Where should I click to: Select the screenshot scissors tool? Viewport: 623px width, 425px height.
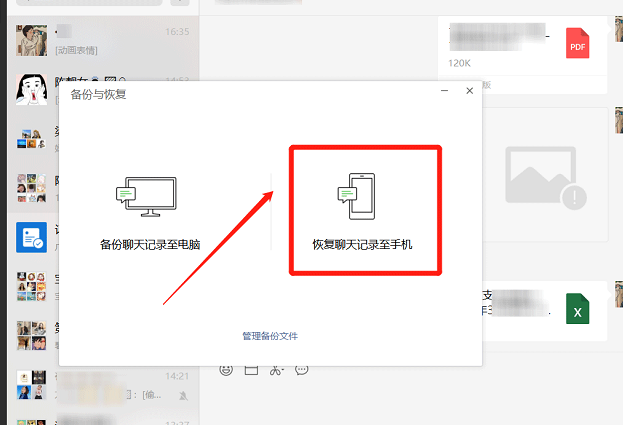point(277,370)
